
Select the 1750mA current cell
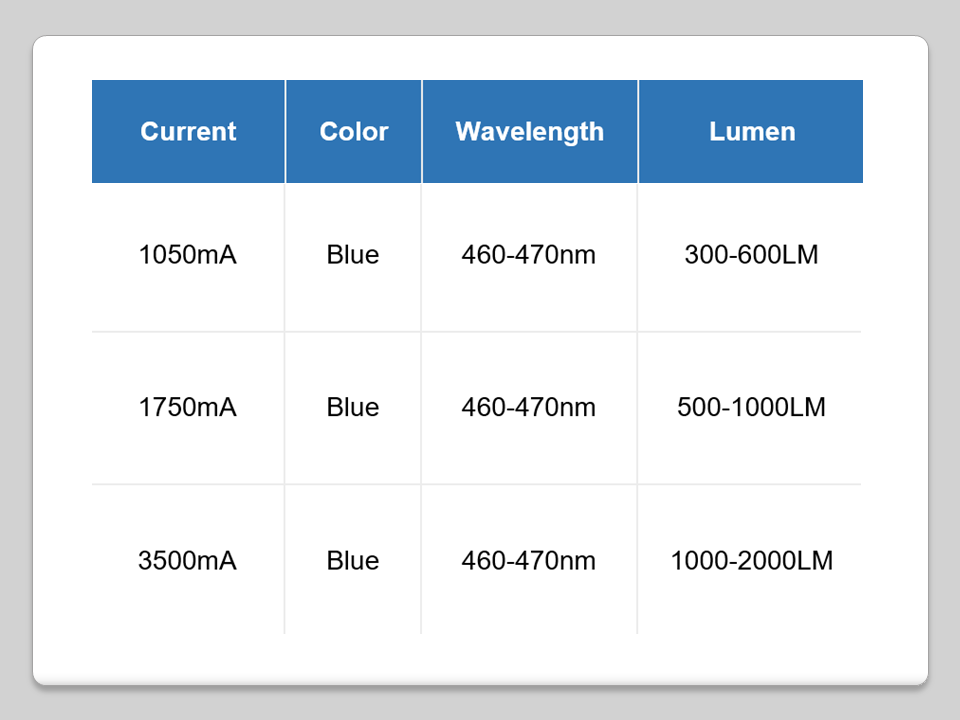[188, 407]
